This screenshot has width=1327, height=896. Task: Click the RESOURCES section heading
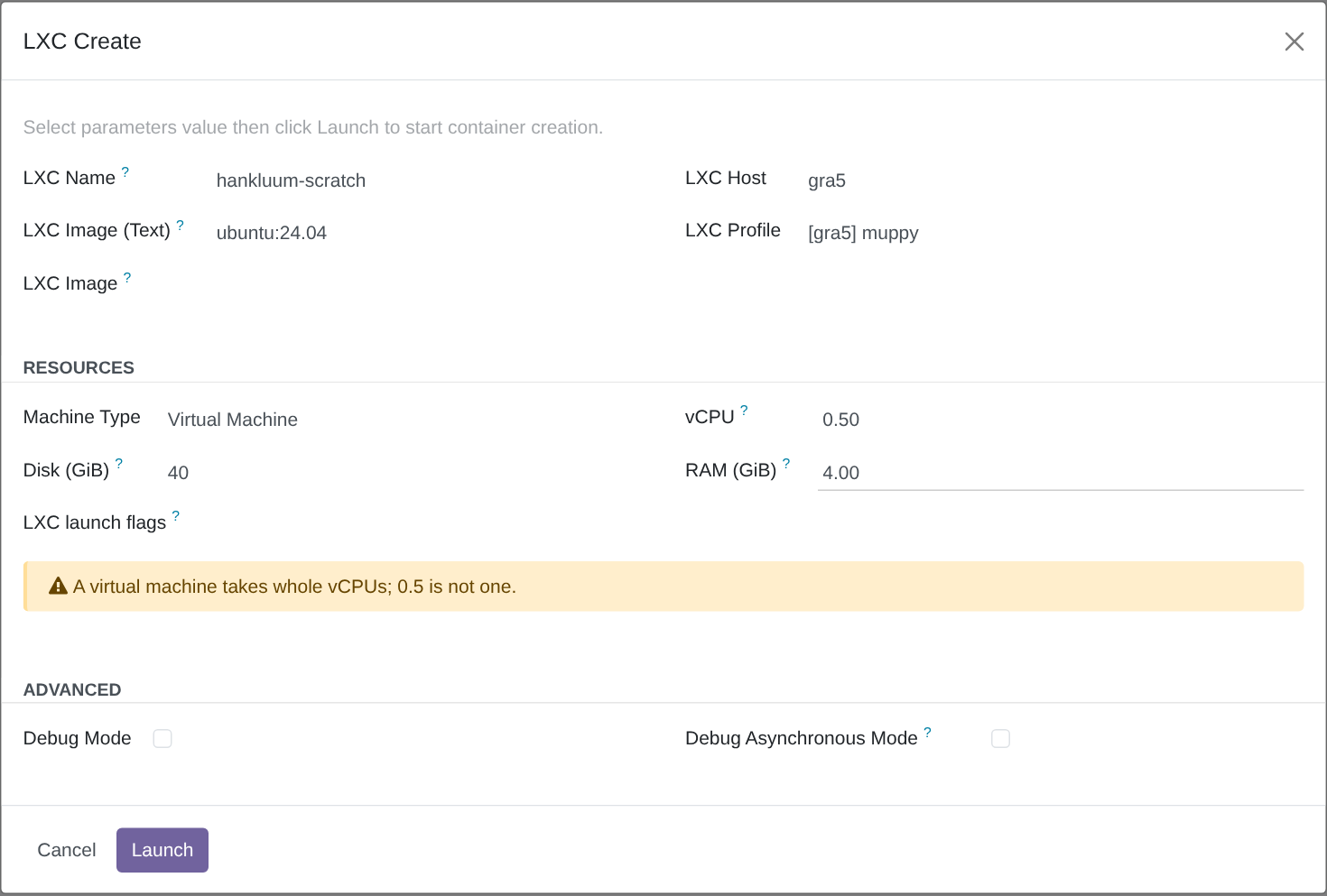79,367
